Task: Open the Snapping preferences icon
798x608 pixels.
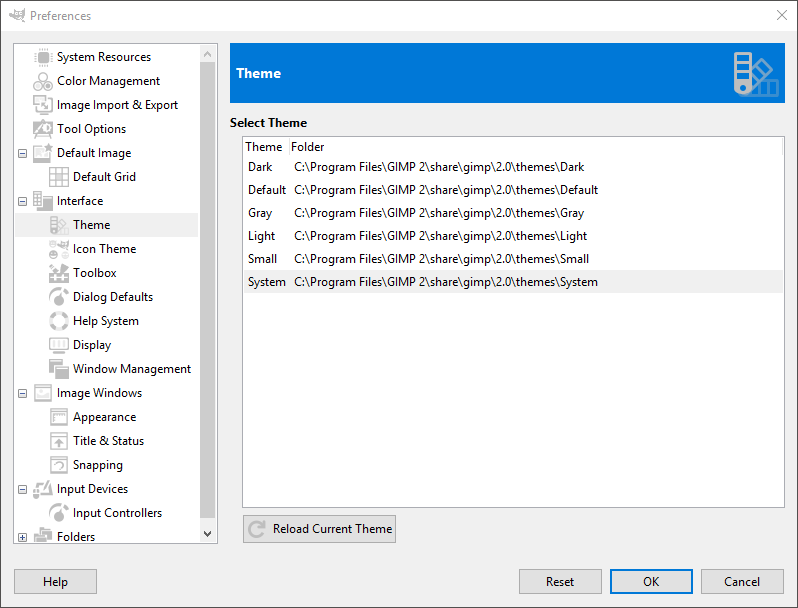Action: 59,465
